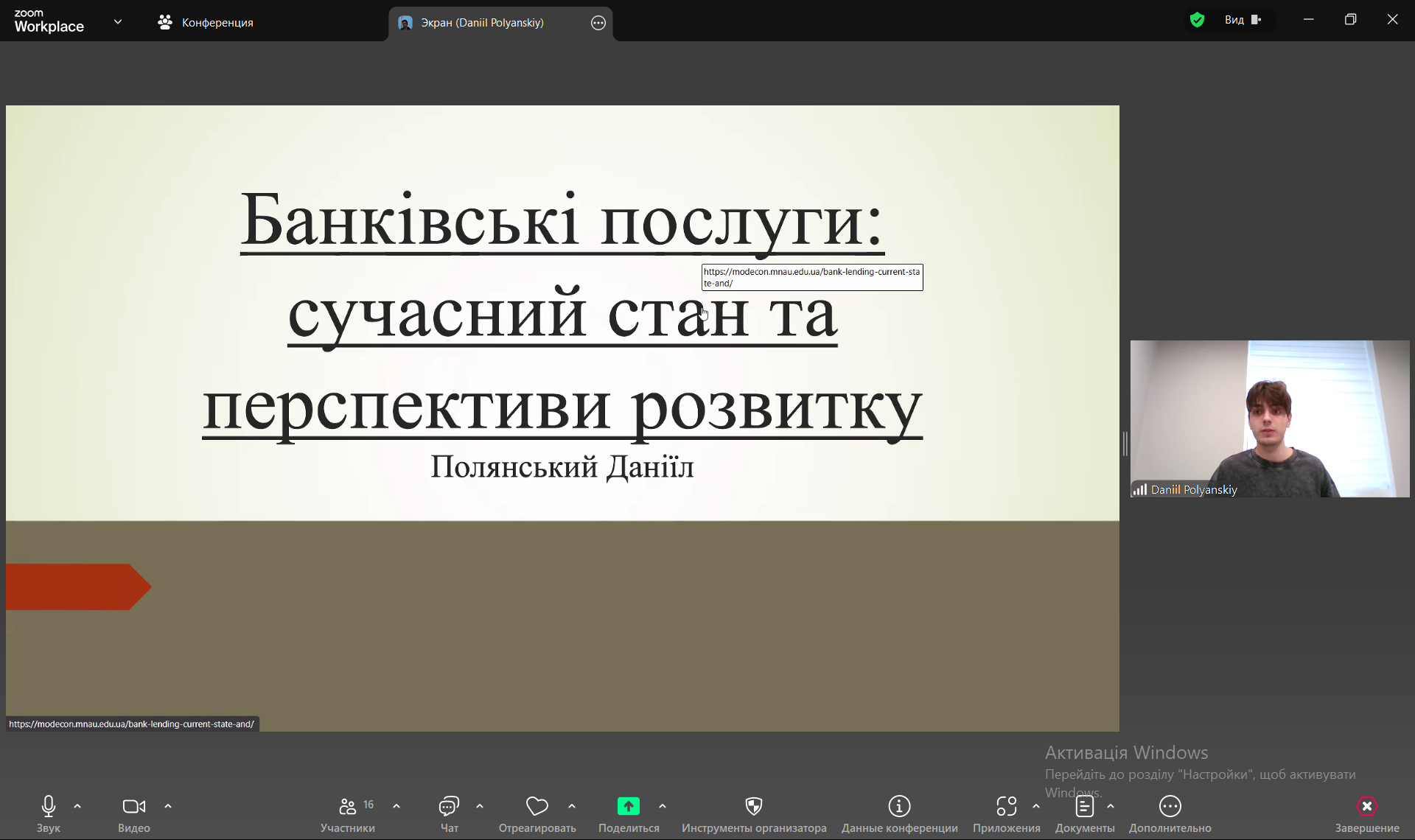Expand video options arrow beside Видео
Screen dimensions: 1415x840
point(168,806)
